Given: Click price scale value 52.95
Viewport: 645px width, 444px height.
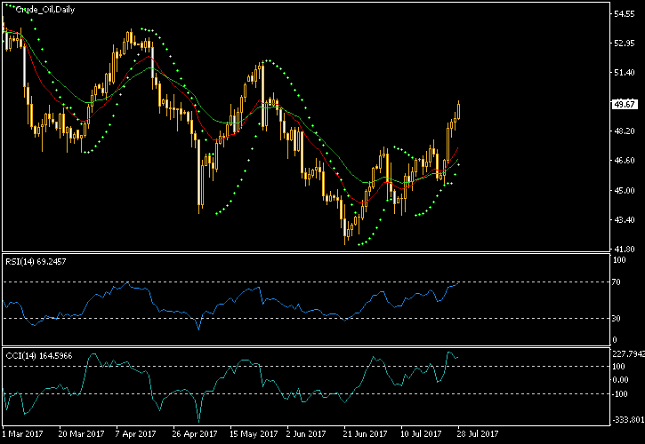Looking at the screenshot, I should 624,43.
